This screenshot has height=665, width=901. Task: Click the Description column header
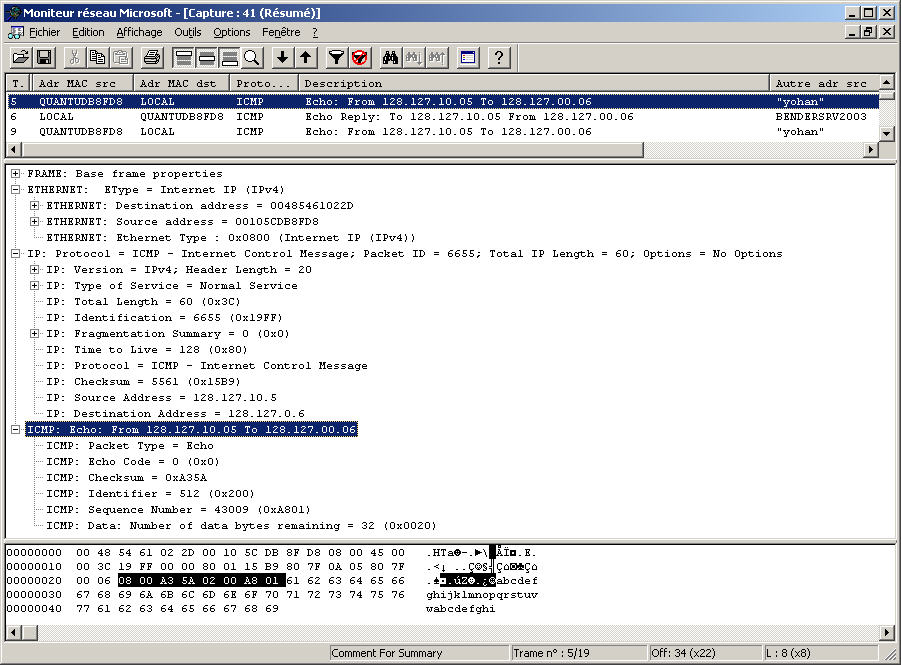[534, 83]
